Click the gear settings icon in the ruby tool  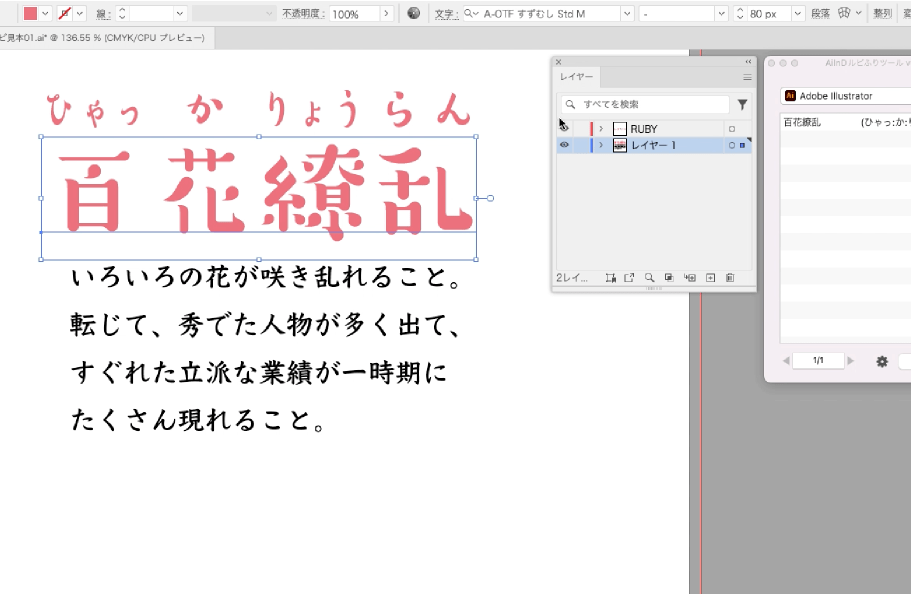881,361
